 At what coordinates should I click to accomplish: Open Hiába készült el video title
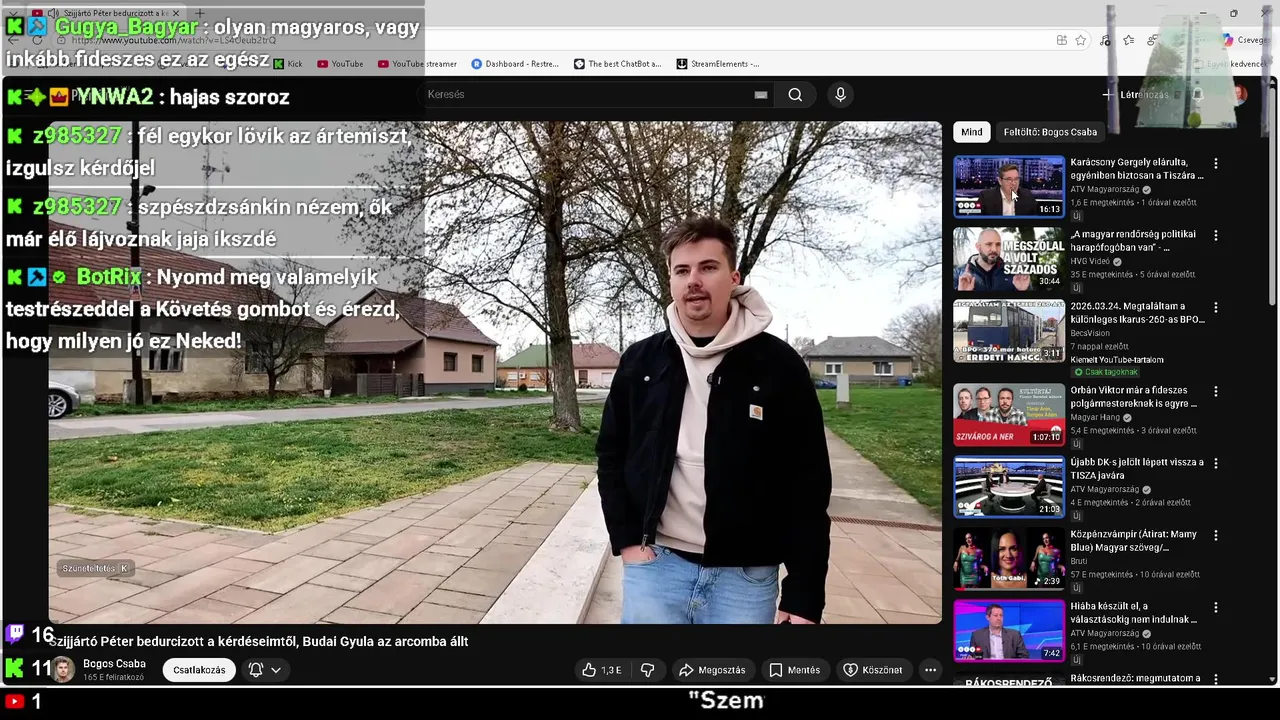click(1134, 613)
